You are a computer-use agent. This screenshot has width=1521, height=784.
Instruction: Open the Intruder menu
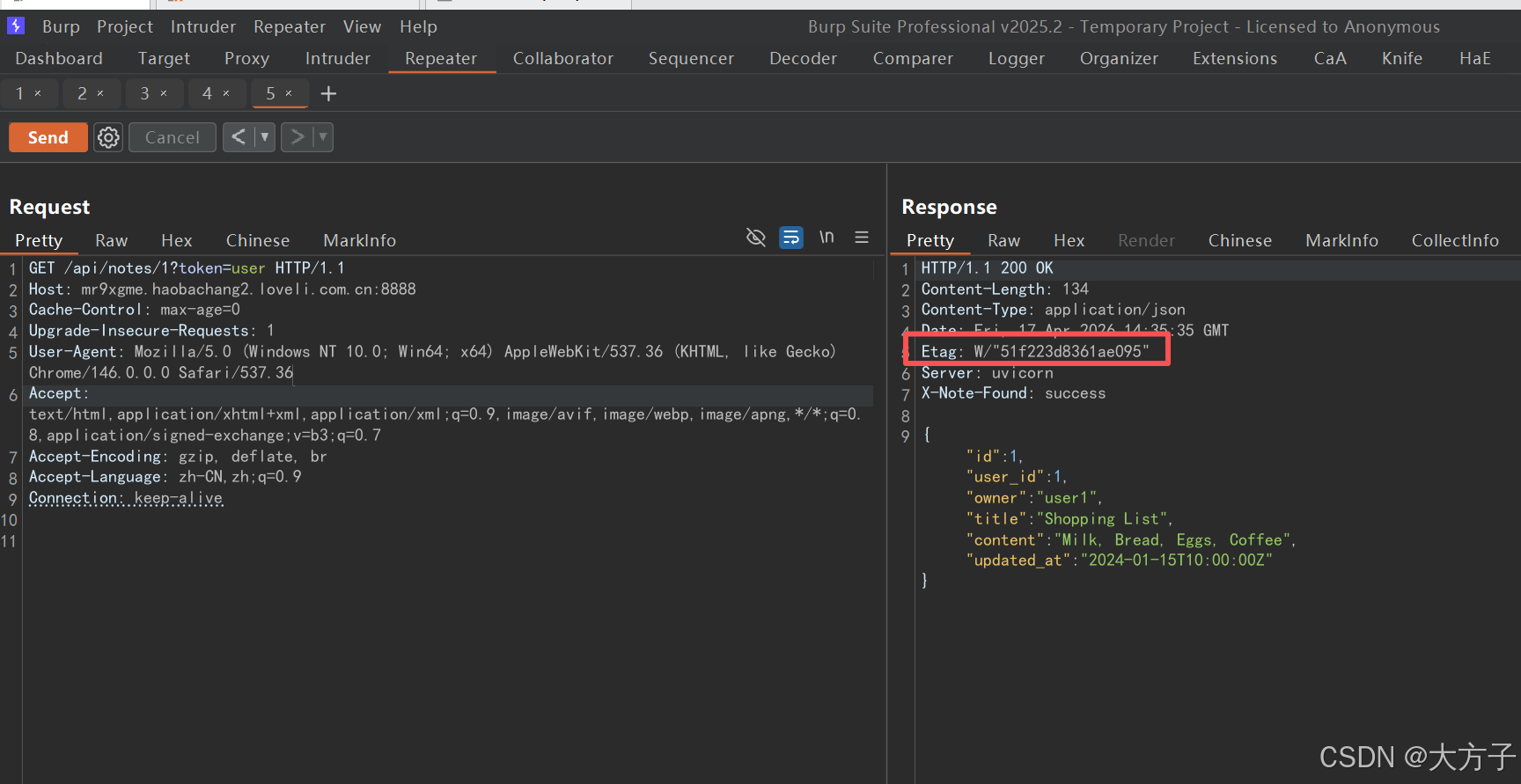(x=203, y=26)
